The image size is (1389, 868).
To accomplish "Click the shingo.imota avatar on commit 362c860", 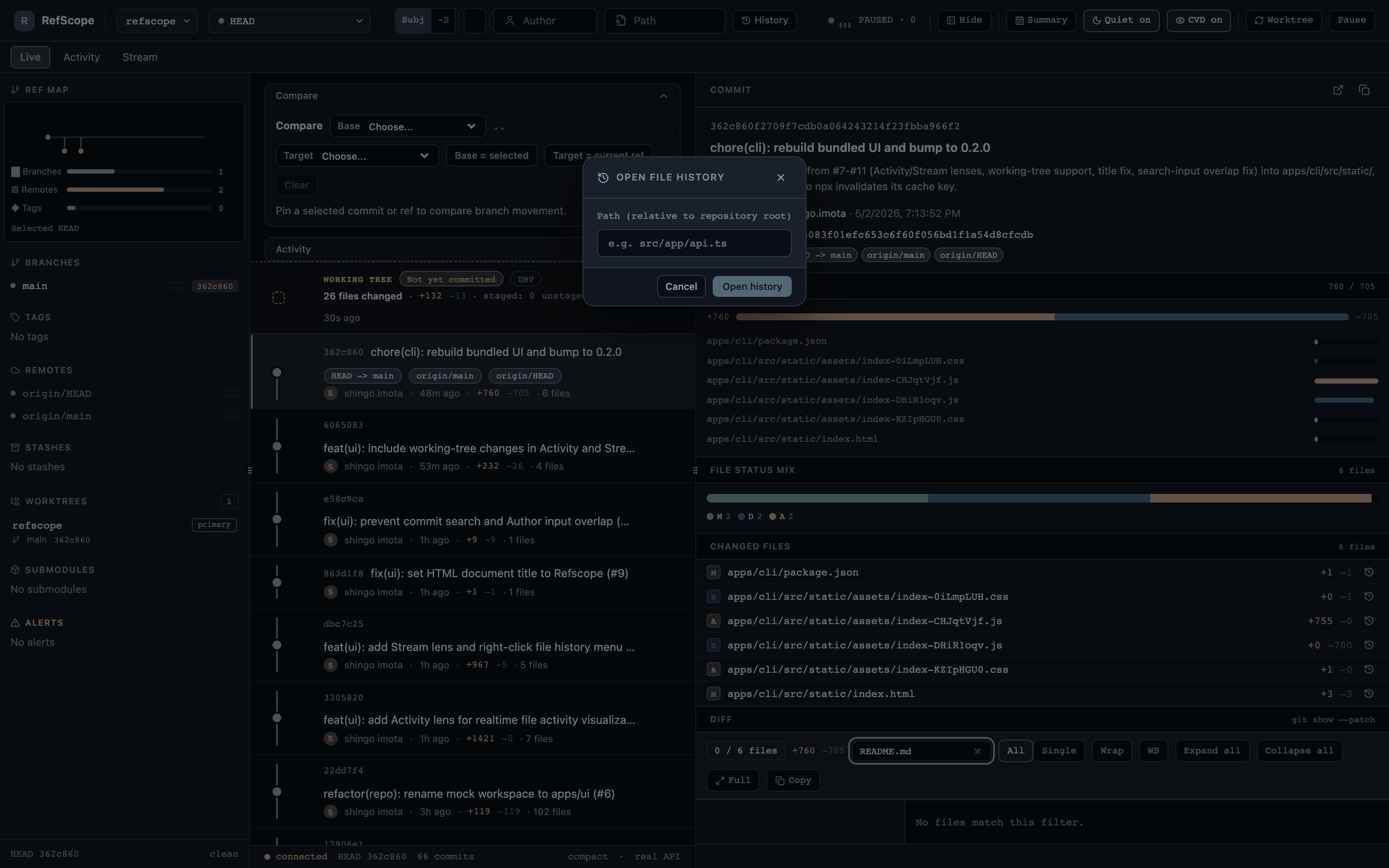I will click(x=330, y=393).
